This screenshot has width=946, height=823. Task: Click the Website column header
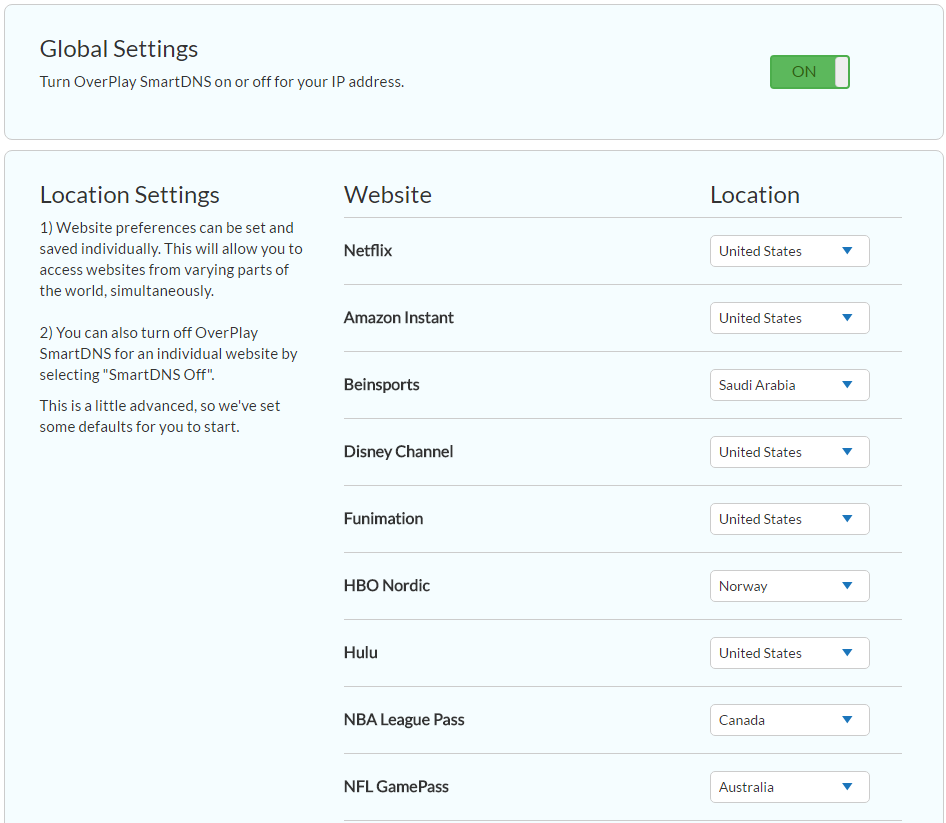click(387, 194)
